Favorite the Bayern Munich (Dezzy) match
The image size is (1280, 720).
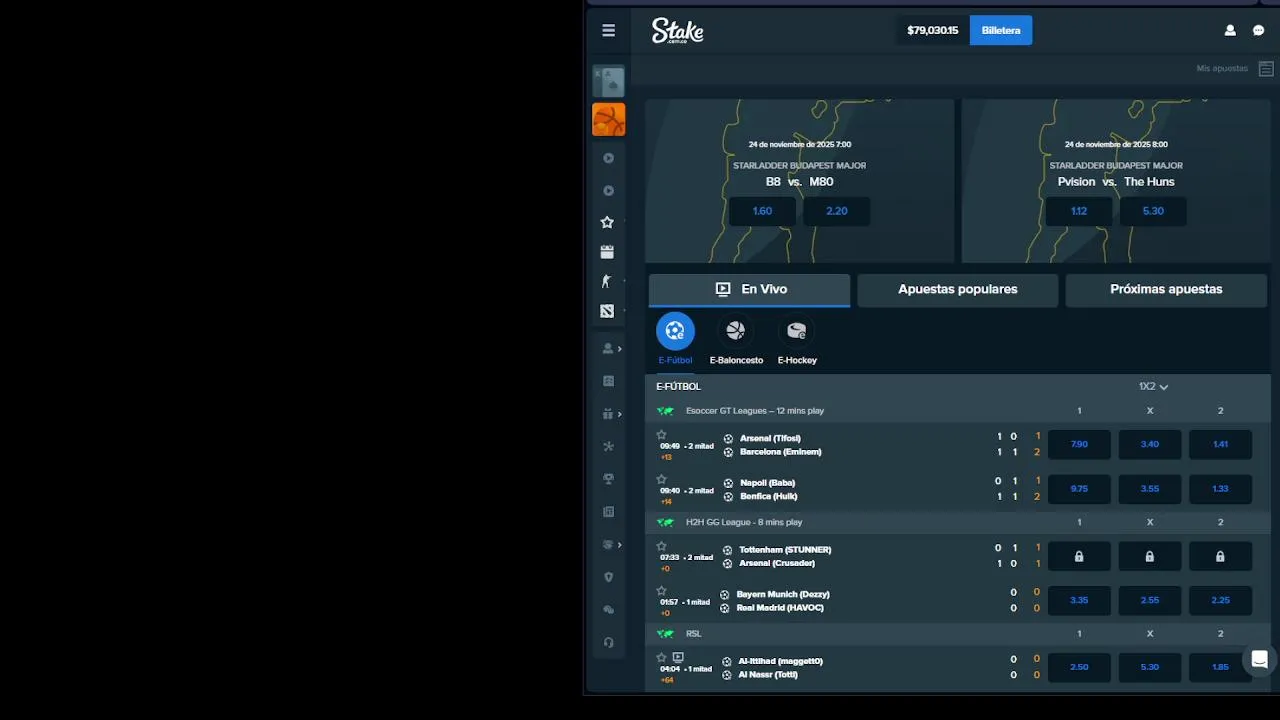pyautogui.click(x=661, y=591)
